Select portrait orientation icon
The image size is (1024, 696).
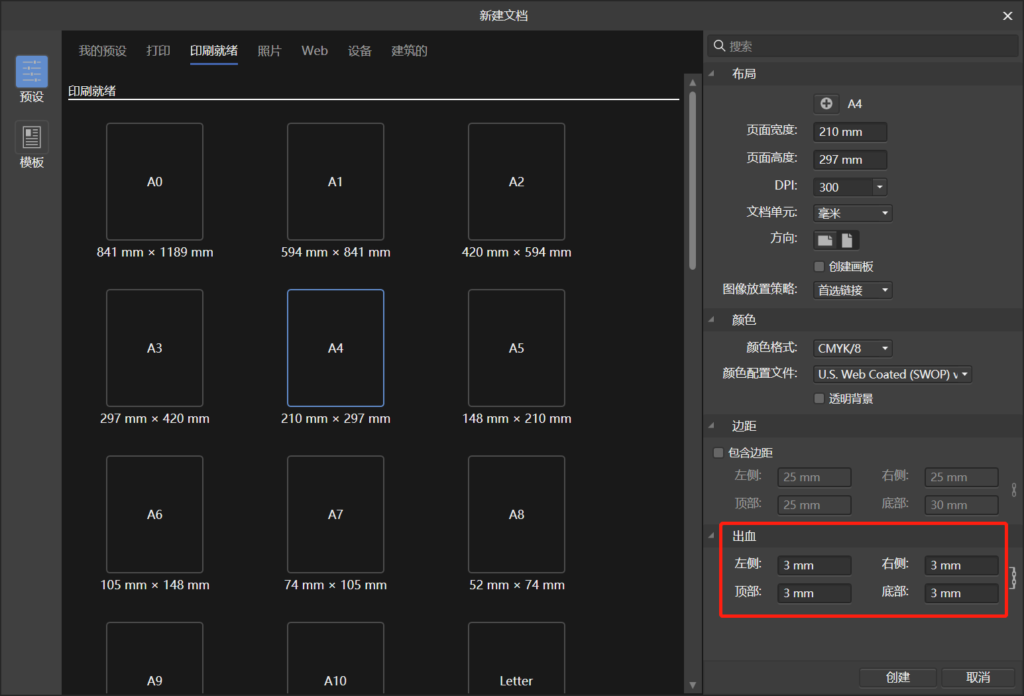click(x=847, y=240)
